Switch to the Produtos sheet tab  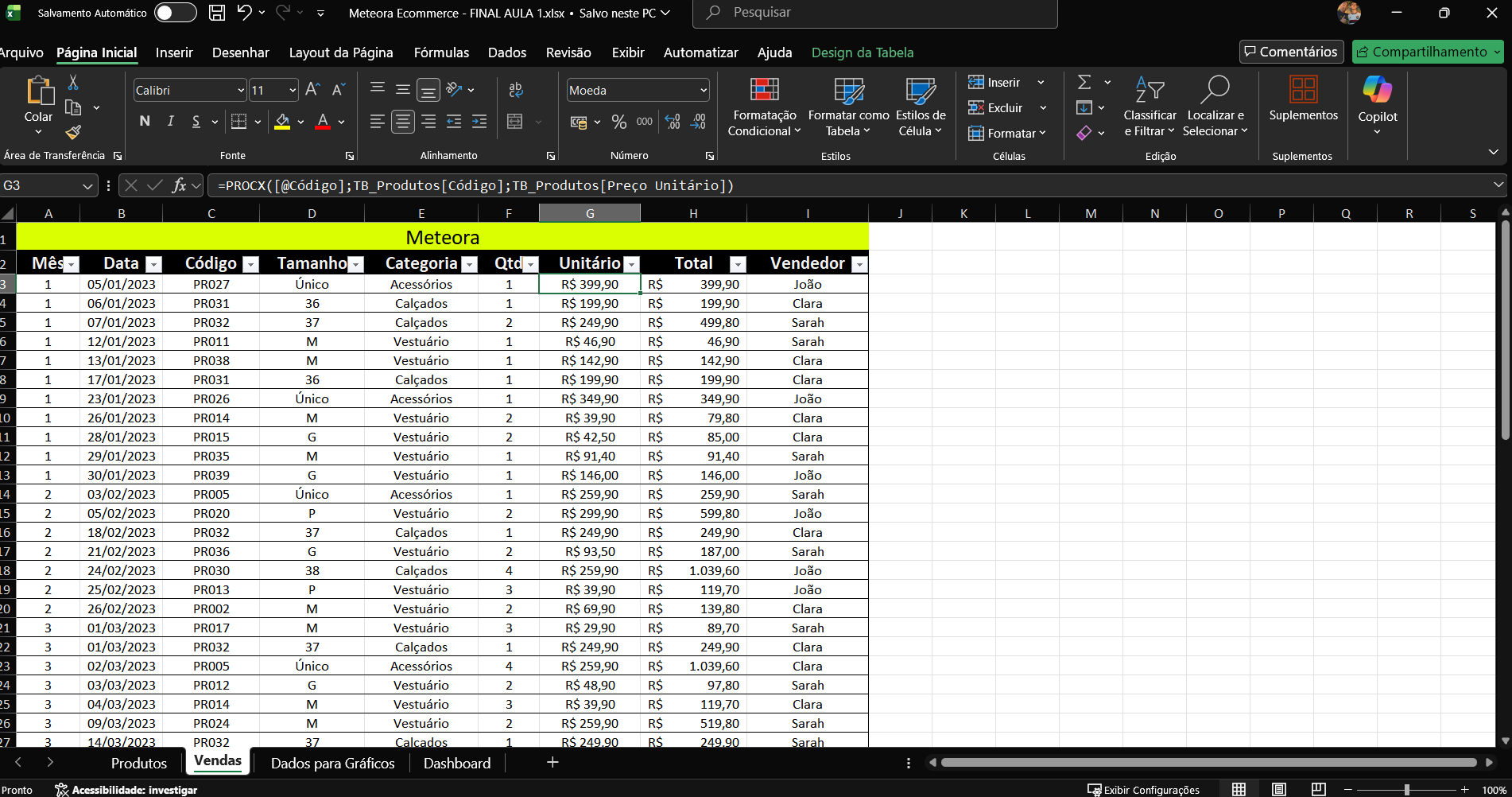(x=139, y=763)
